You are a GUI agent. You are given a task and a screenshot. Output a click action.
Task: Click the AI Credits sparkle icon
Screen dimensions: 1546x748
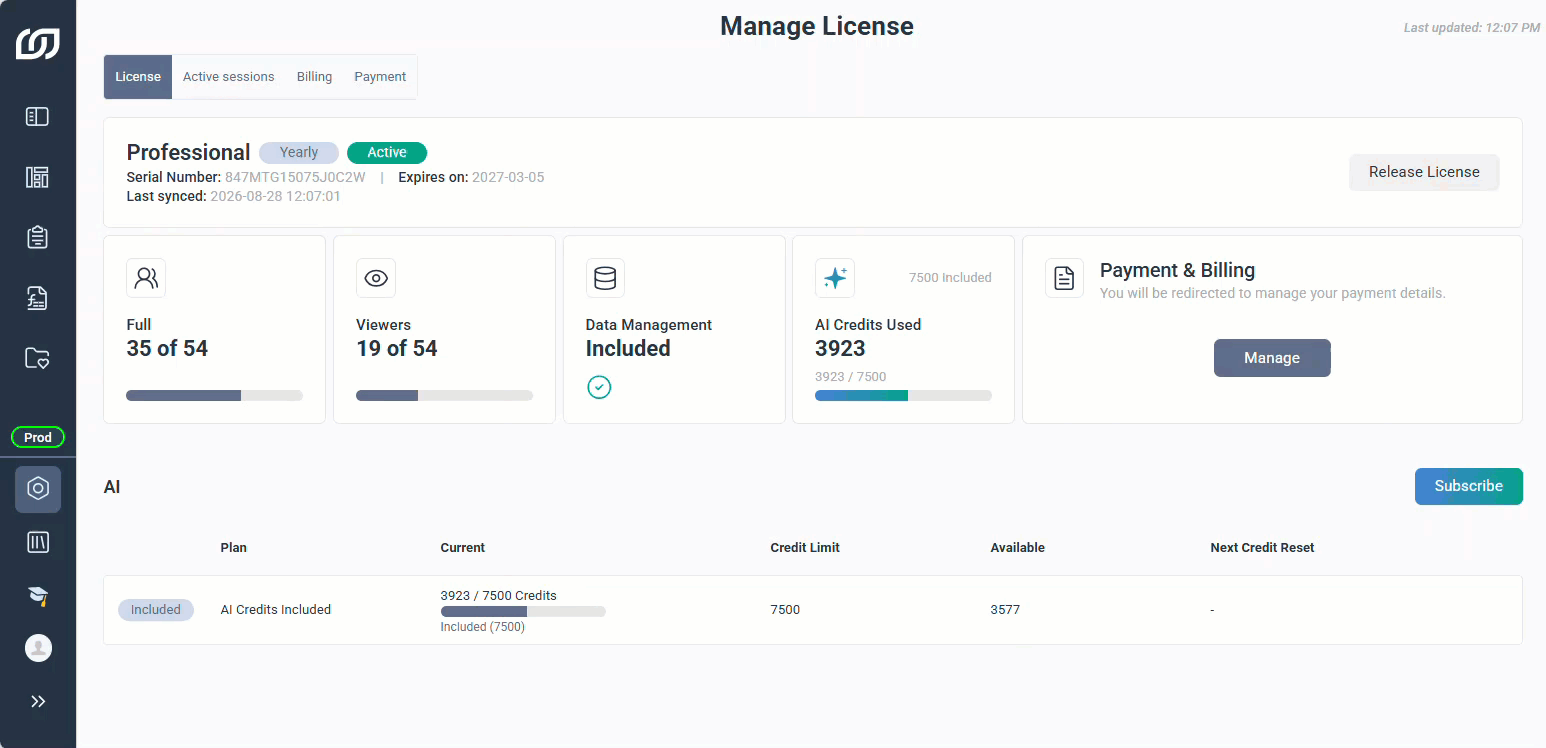point(835,278)
